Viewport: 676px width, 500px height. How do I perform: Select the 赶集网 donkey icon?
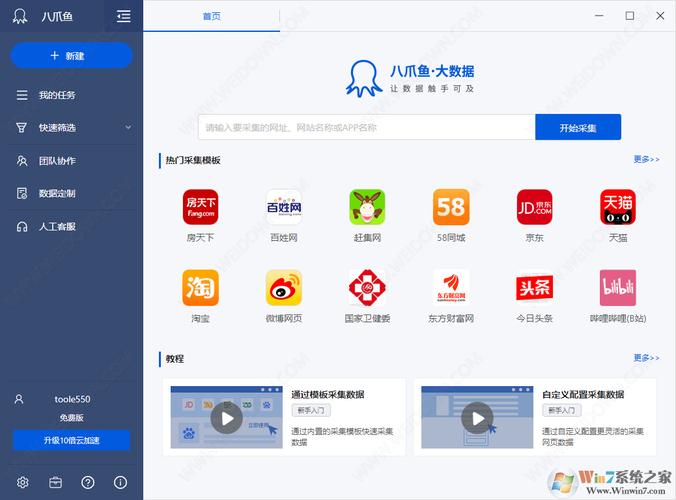367,207
